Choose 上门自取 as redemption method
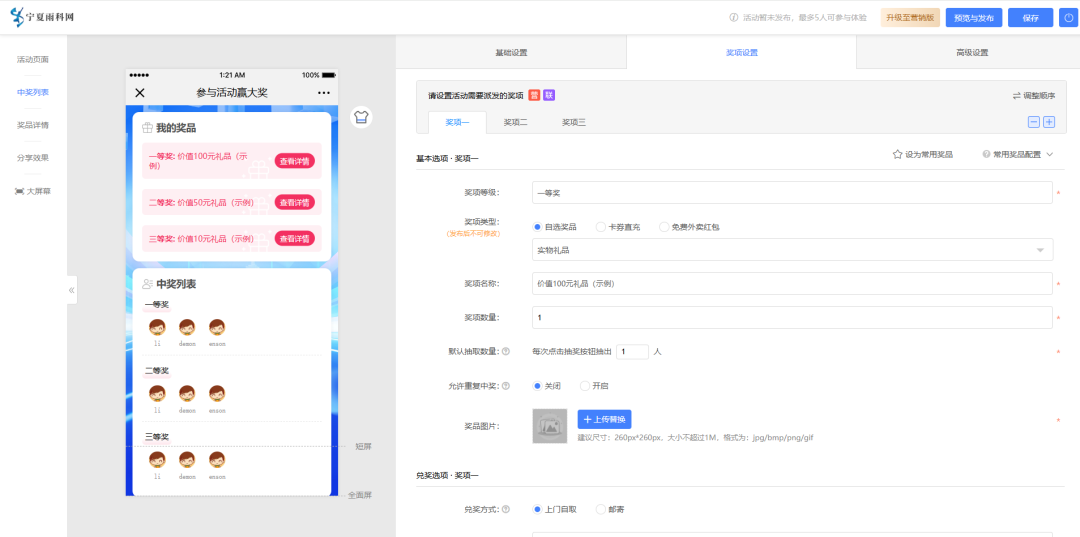 (x=537, y=509)
